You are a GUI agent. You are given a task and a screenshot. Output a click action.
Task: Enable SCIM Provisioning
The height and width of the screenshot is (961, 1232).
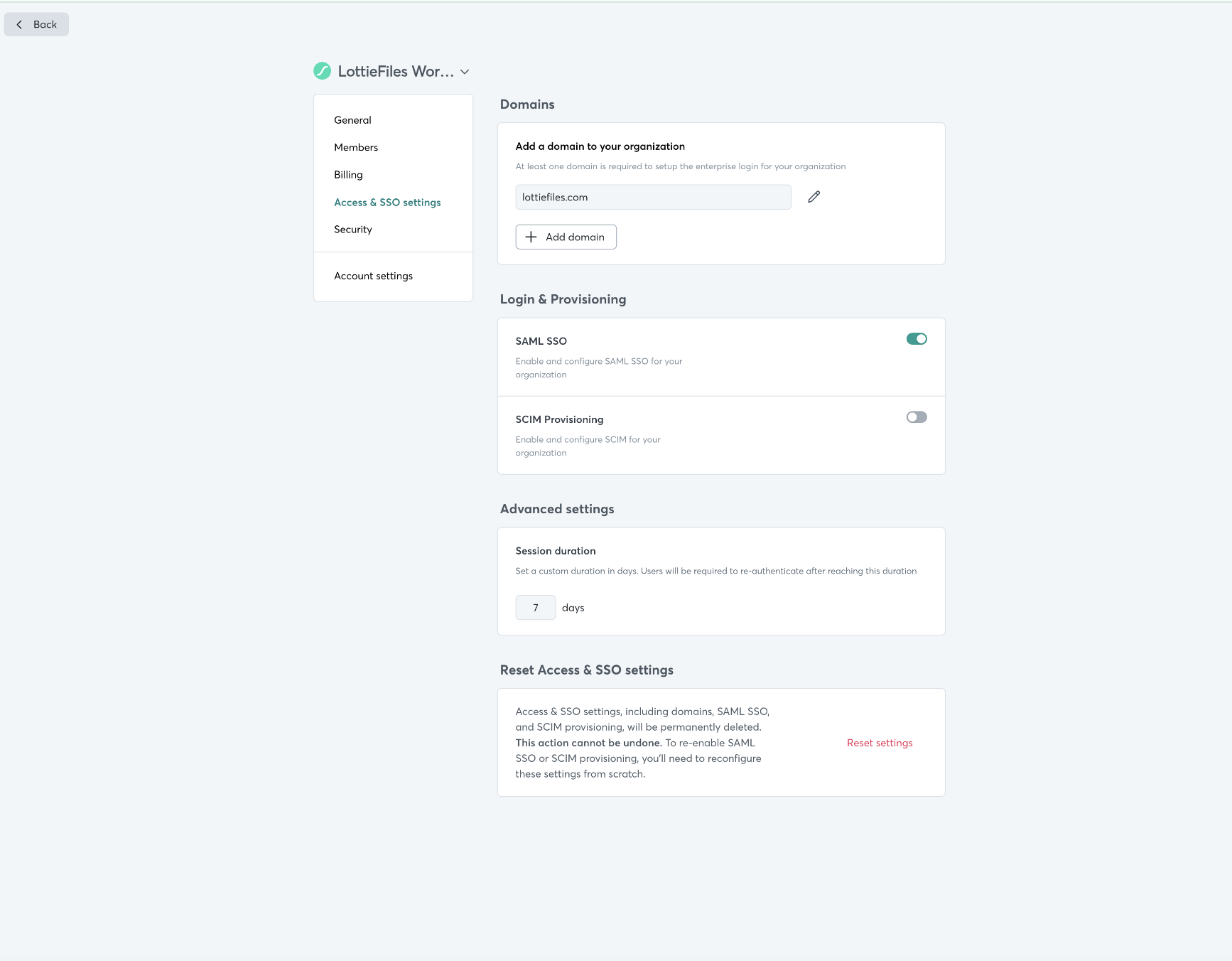pos(917,417)
